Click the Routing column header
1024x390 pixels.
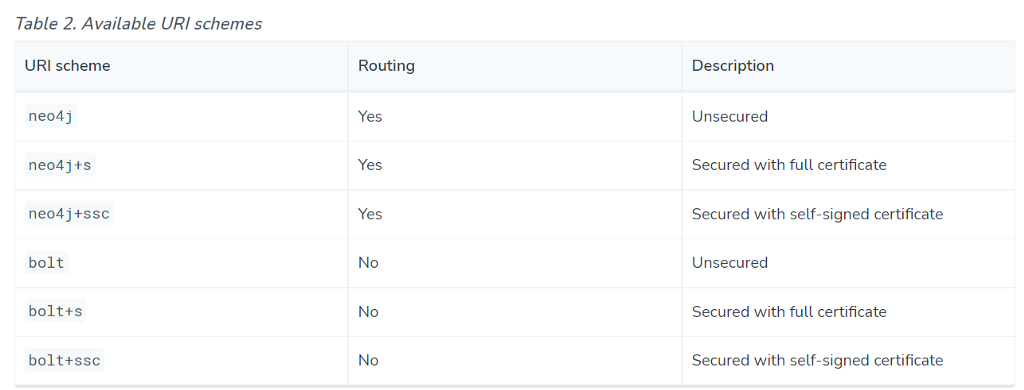point(386,66)
